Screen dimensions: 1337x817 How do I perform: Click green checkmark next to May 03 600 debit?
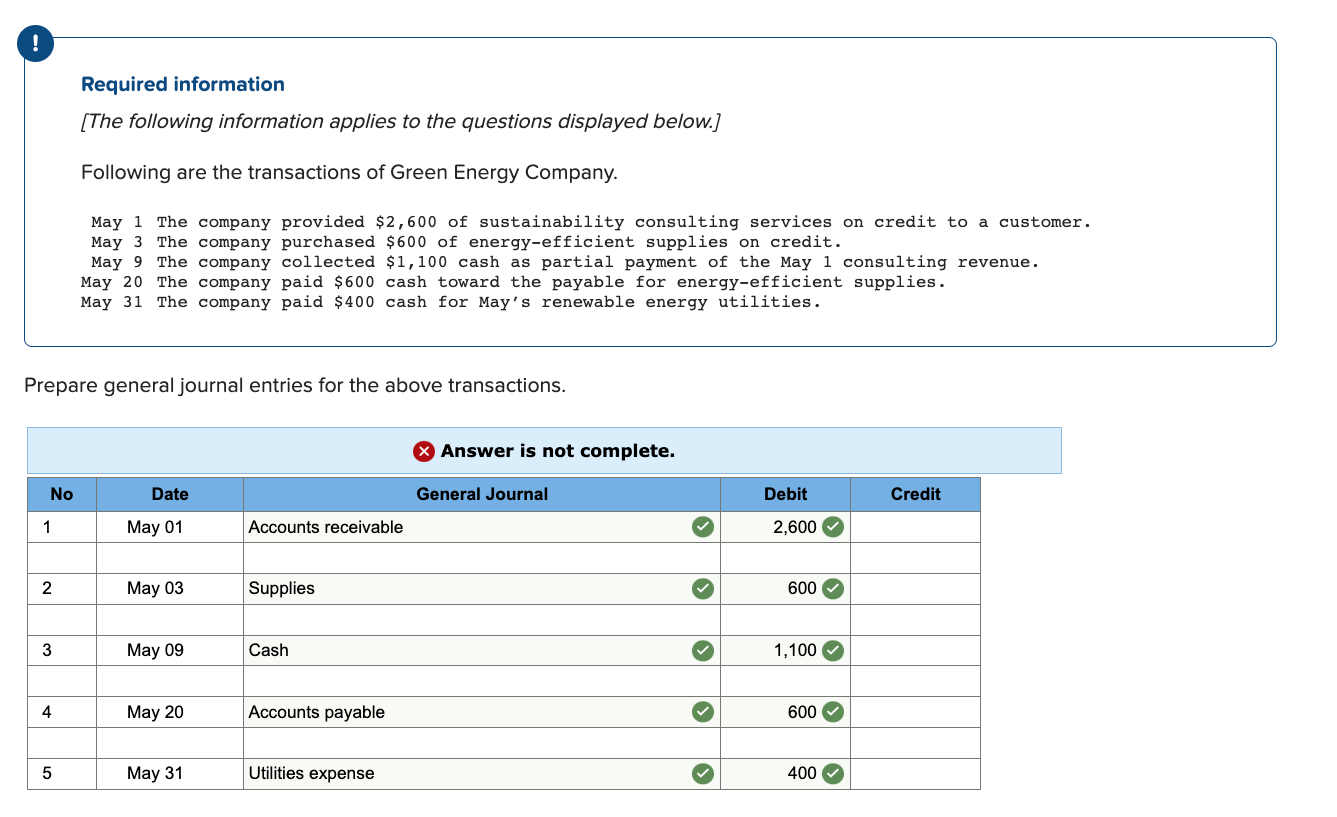(x=833, y=589)
